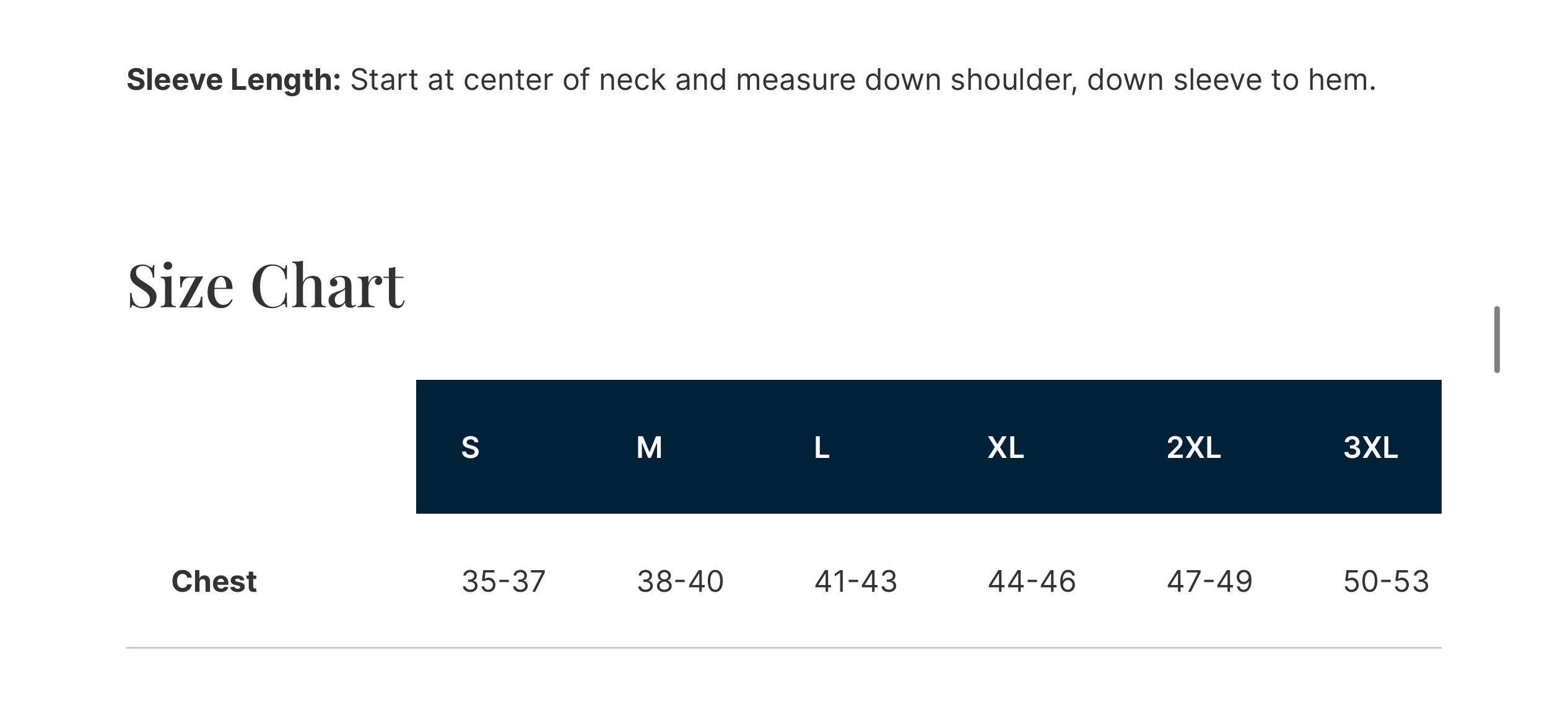The height and width of the screenshot is (725, 1568).
Task: Click the 44-46 chest measurement
Action: coord(1032,581)
